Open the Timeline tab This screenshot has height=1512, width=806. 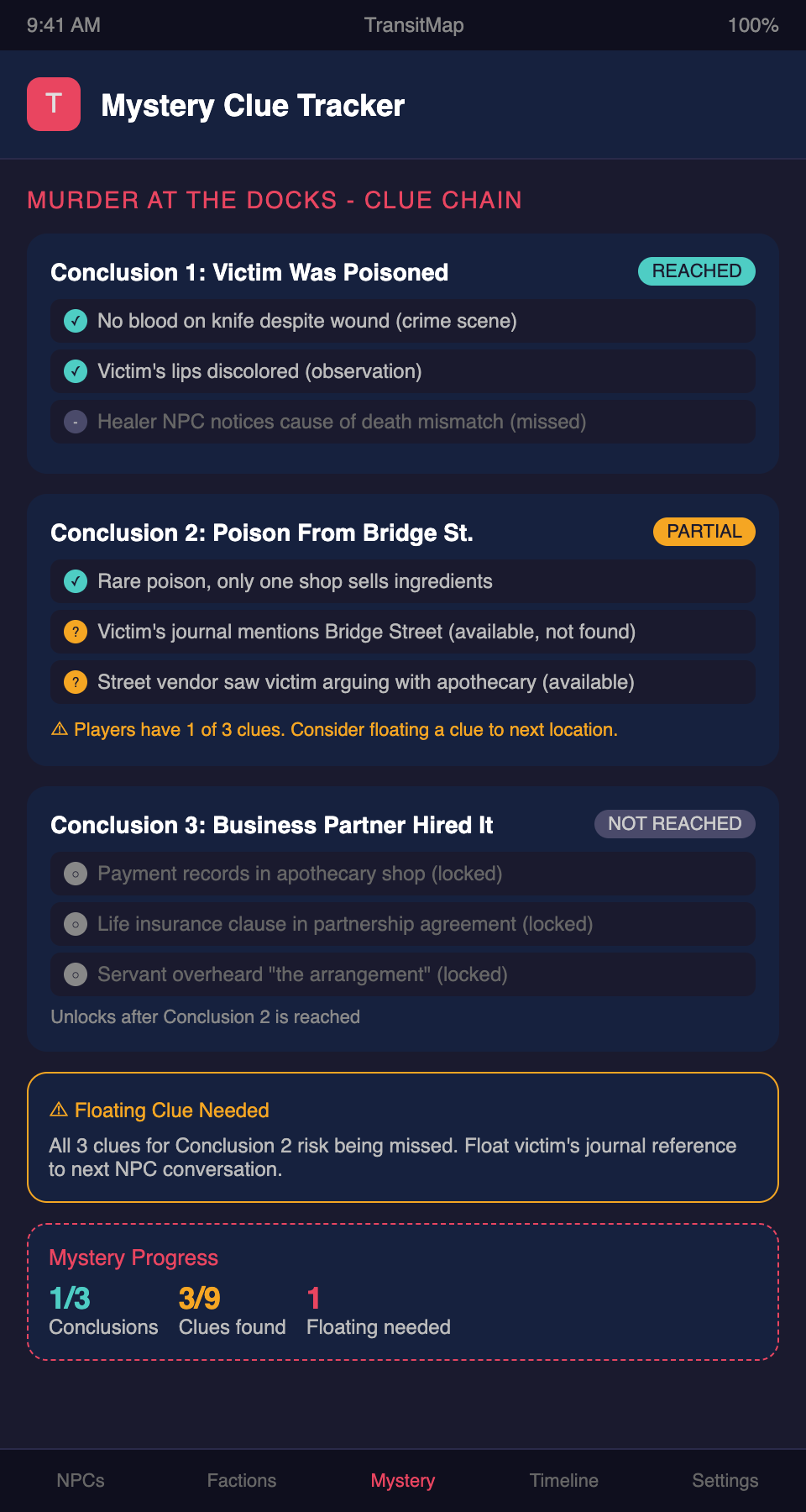[x=564, y=1480]
